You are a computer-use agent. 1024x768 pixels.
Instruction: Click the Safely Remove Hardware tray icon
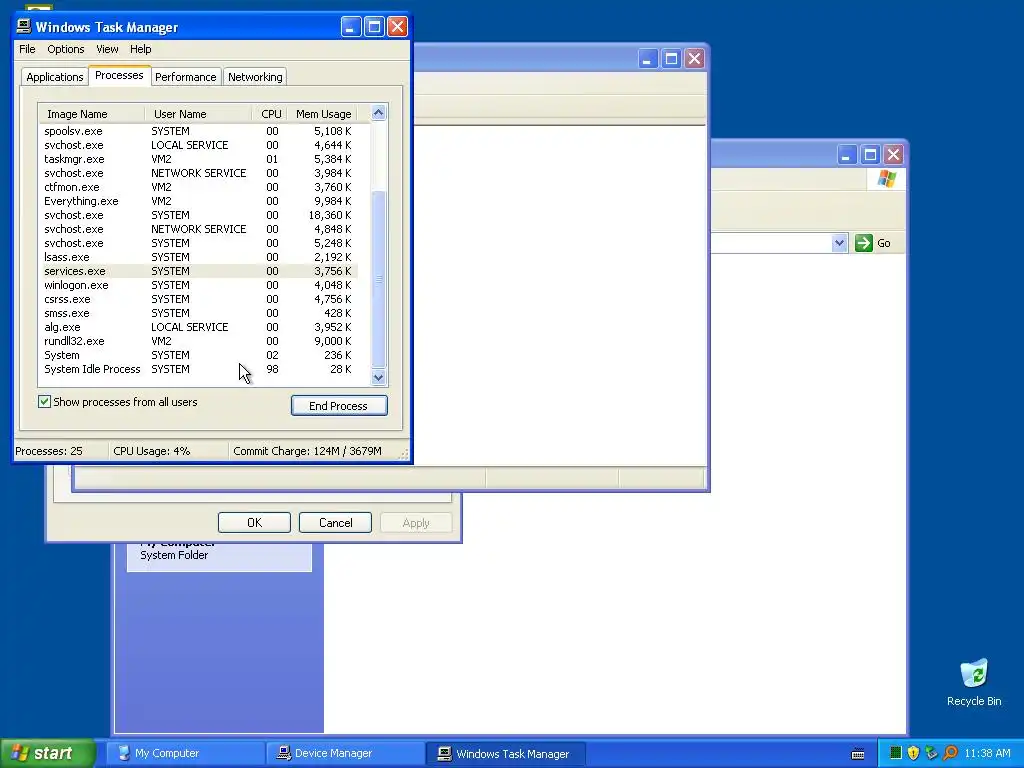point(932,753)
